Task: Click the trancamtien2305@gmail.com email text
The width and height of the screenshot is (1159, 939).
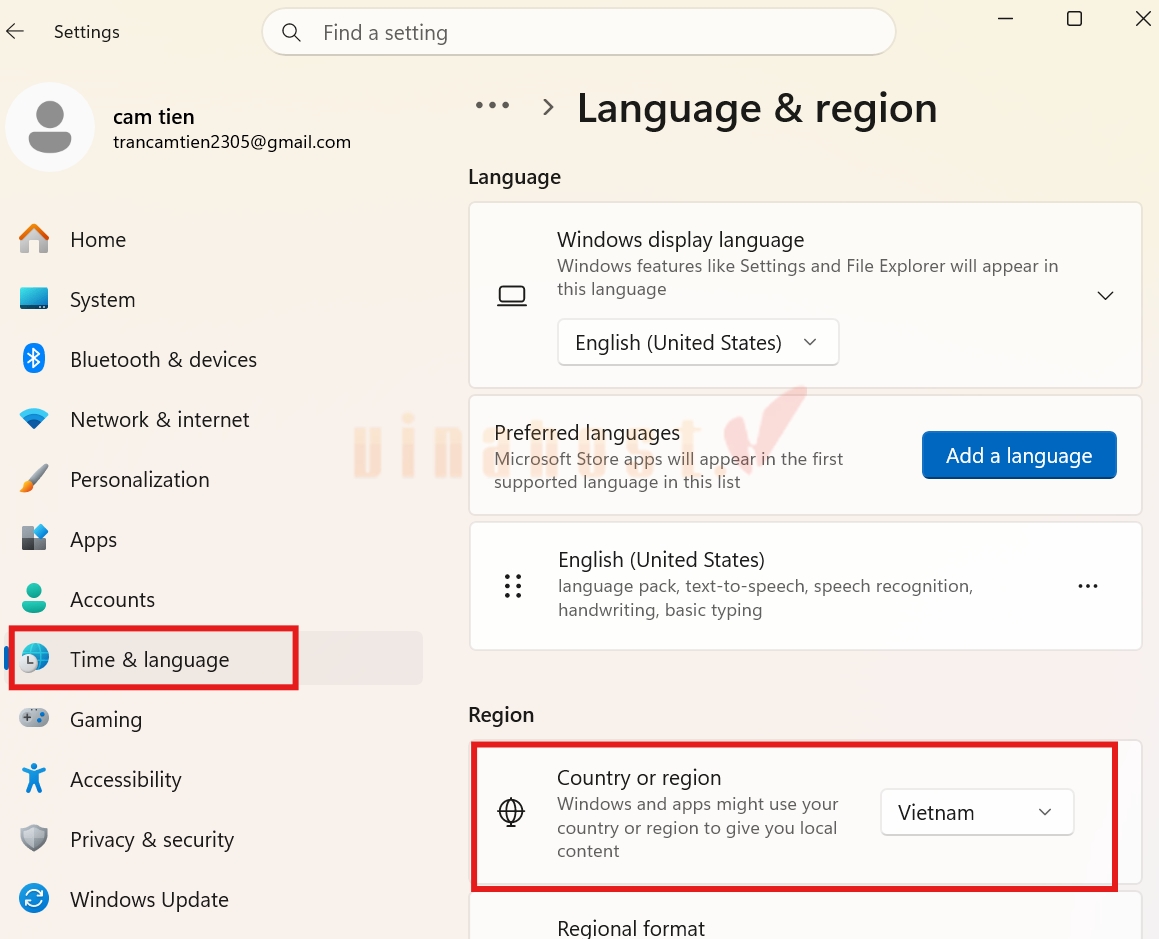Action: pos(232,142)
